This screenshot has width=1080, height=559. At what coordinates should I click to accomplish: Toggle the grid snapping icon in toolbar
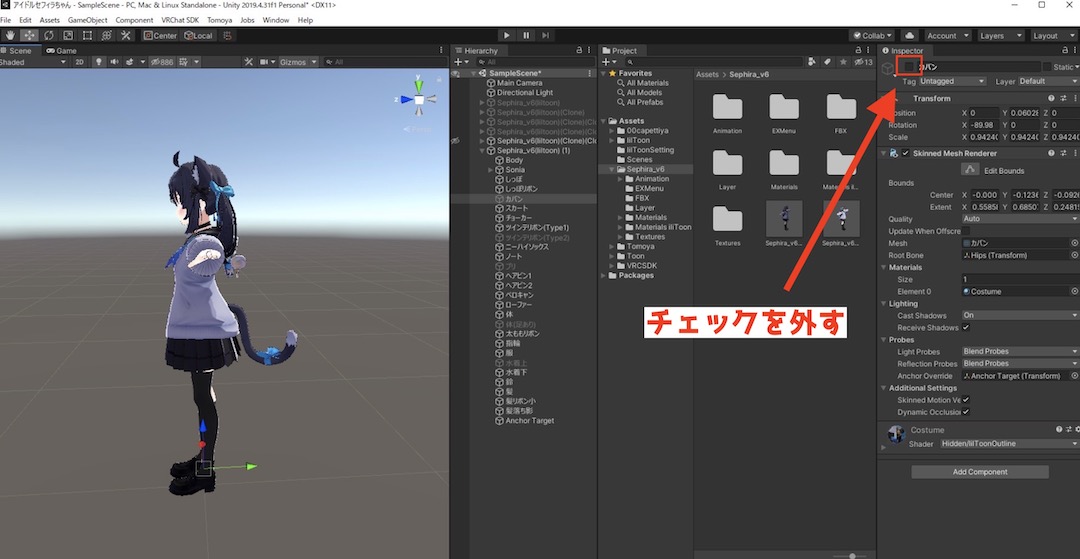pyautogui.click(x=228, y=35)
